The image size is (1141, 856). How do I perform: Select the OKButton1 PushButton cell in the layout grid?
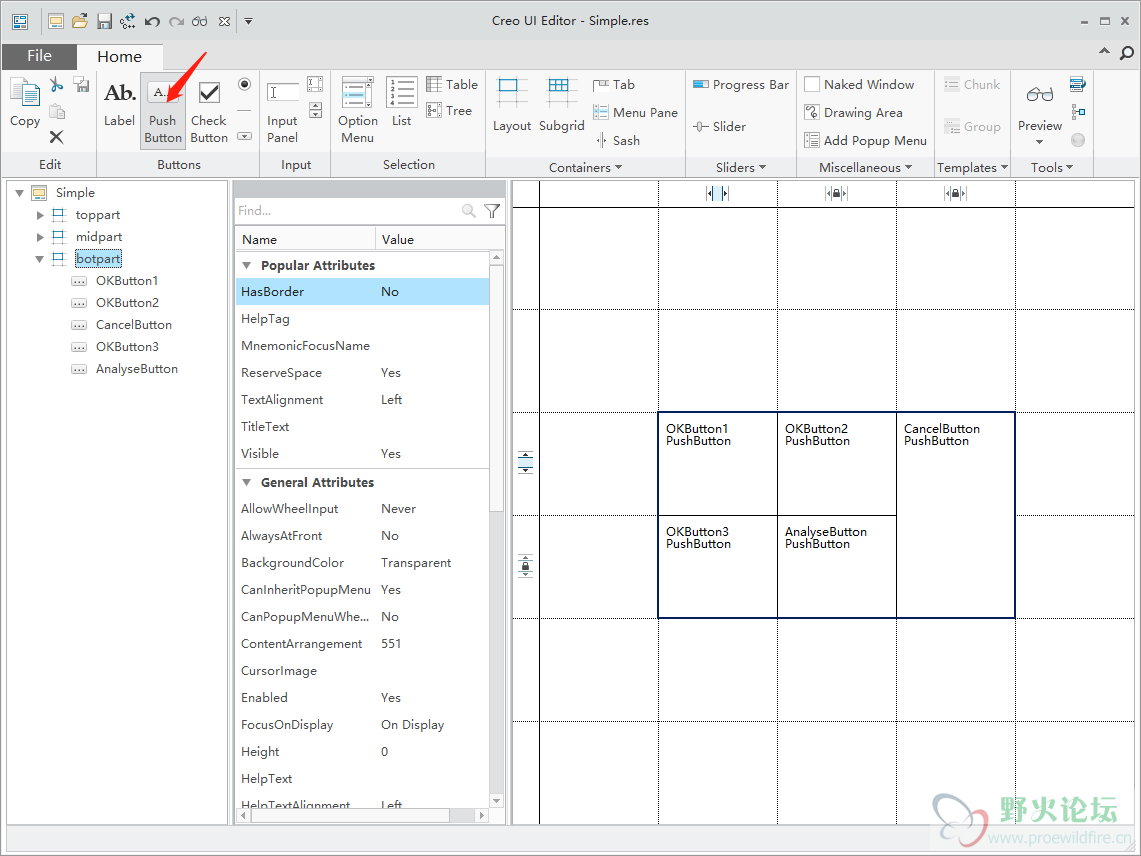coord(717,464)
